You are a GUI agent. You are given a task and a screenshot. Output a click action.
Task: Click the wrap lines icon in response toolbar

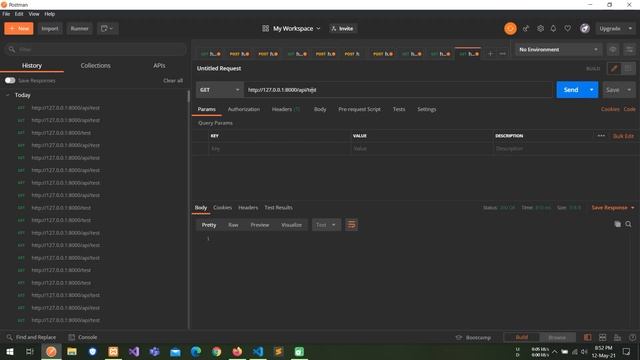(x=351, y=225)
